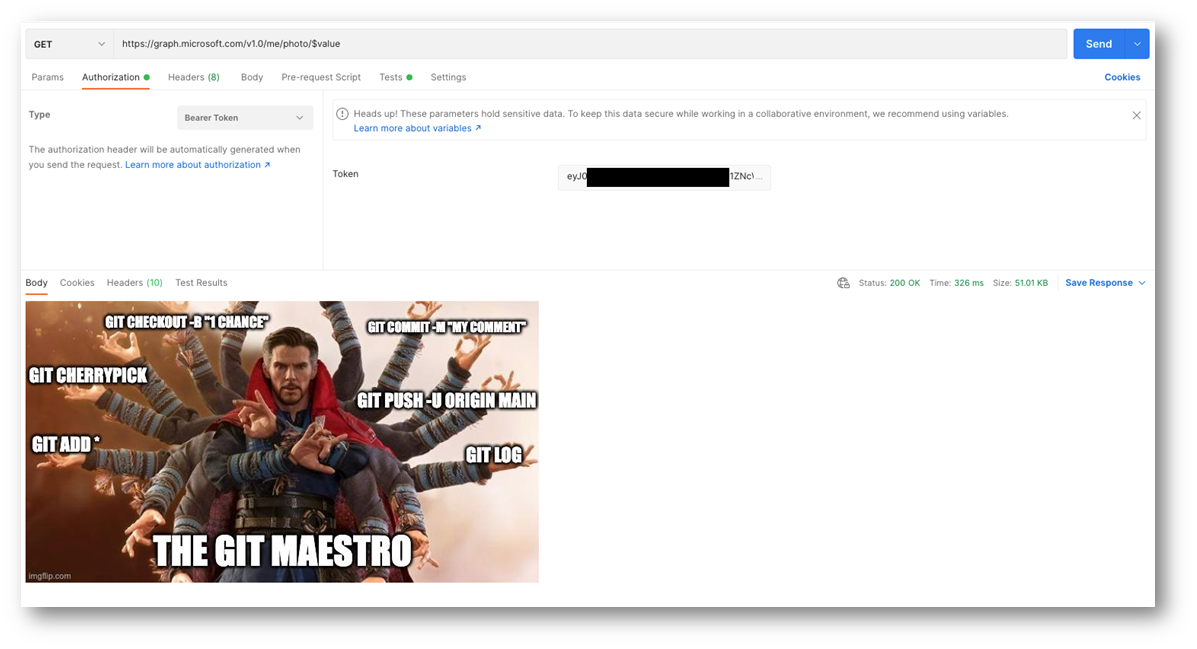Open the Settings tab
This screenshot has width=1197, height=649.
click(448, 77)
